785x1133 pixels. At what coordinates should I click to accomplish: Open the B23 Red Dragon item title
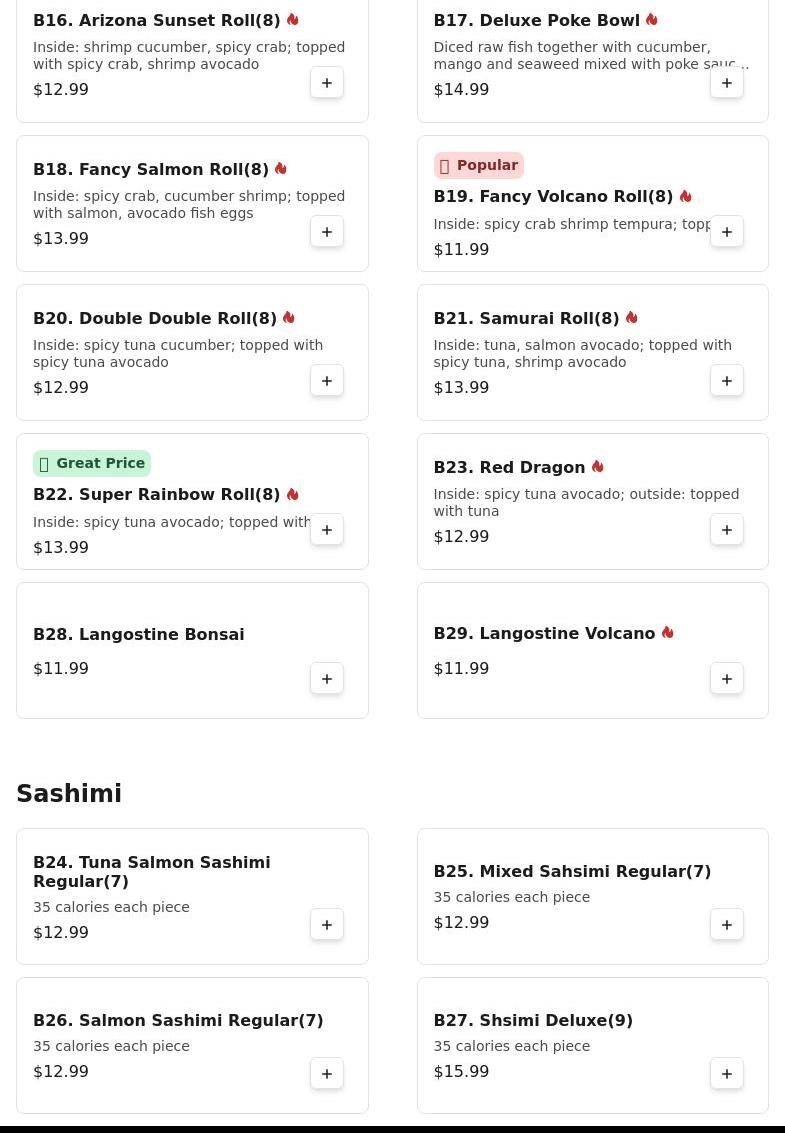509,467
